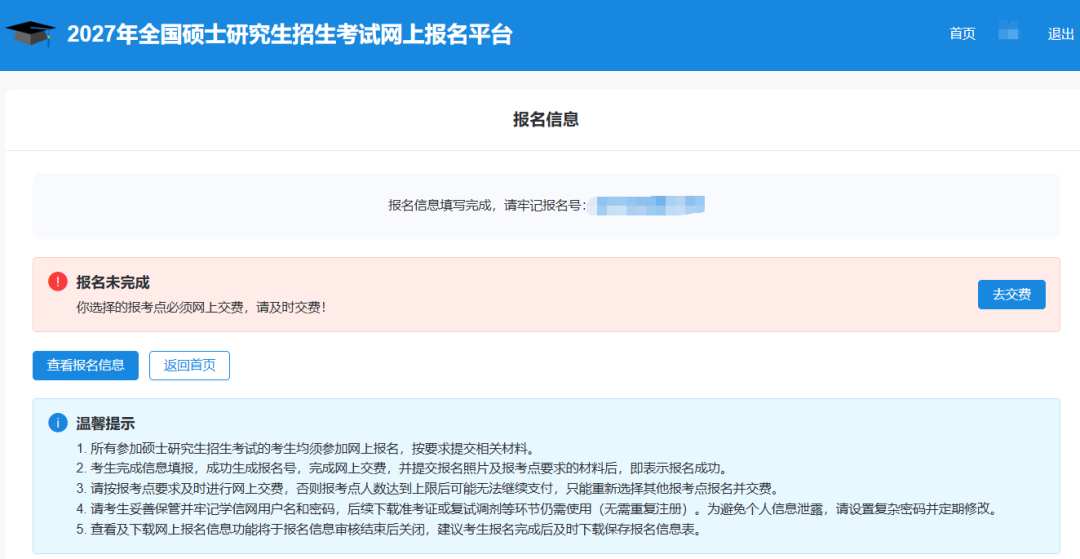Click the 报名未完成 alert title
The height and width of the screenshot is (559, 1080).
[113, 282]
